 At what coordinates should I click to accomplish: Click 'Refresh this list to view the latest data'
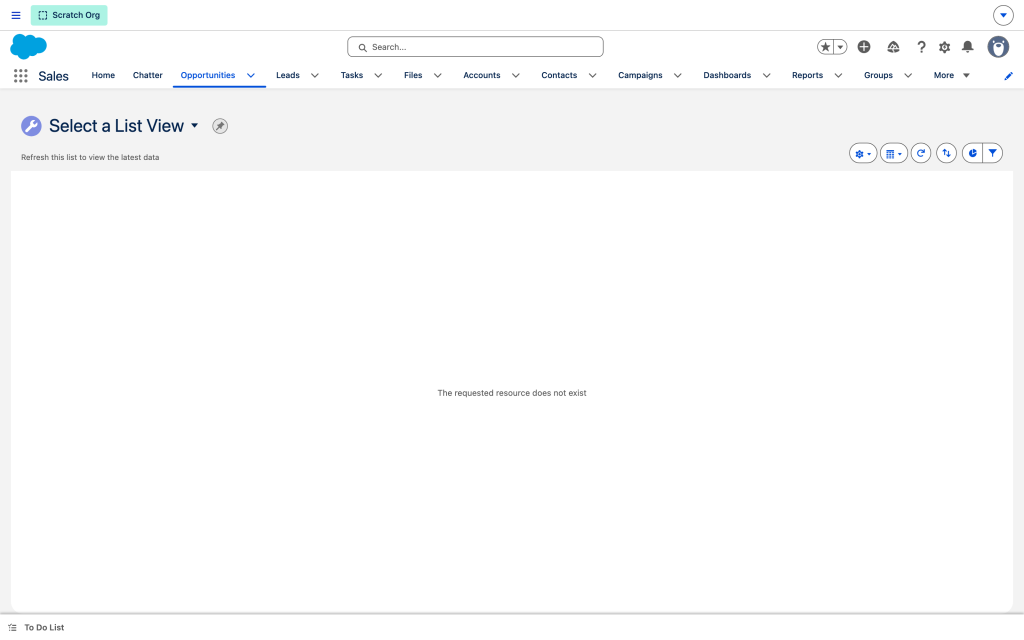point(90,157)
